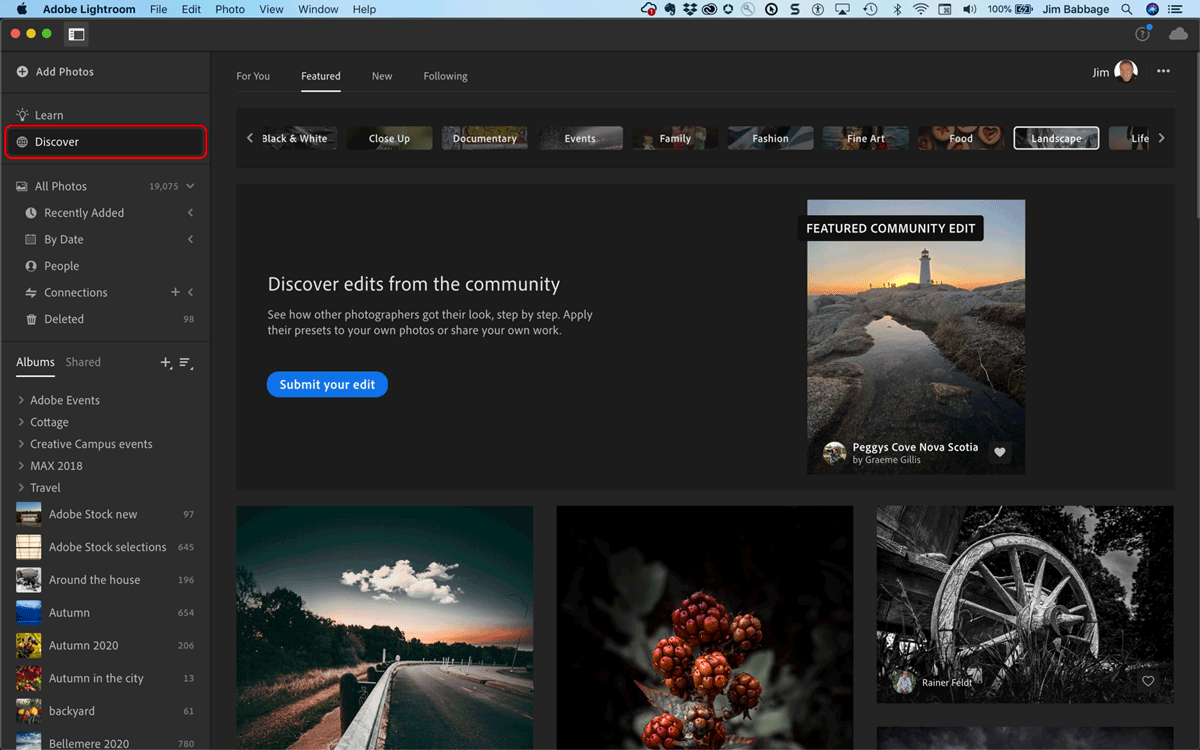
Task: Select the Black & White category
Action: point(298,139)
